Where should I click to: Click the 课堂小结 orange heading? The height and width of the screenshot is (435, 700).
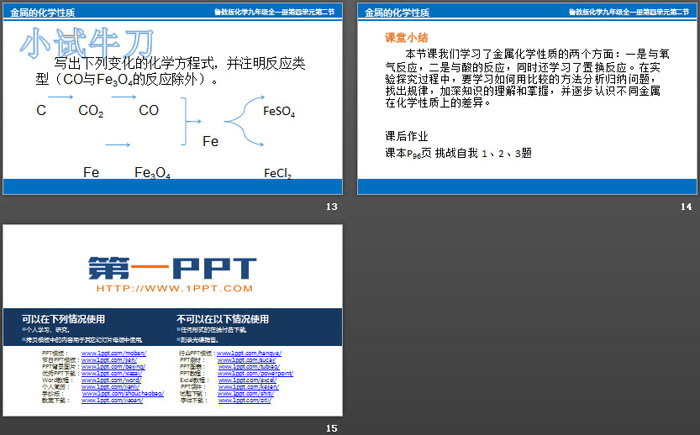tap(406, 36)
